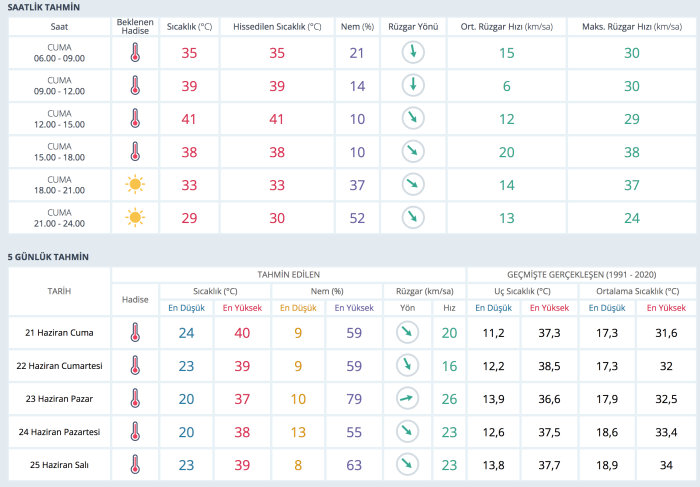The width and height of the screenshot is (700, 487).
Task: Click the thermometer icon for 25 Haziran Salı
Action: (134, 464)
